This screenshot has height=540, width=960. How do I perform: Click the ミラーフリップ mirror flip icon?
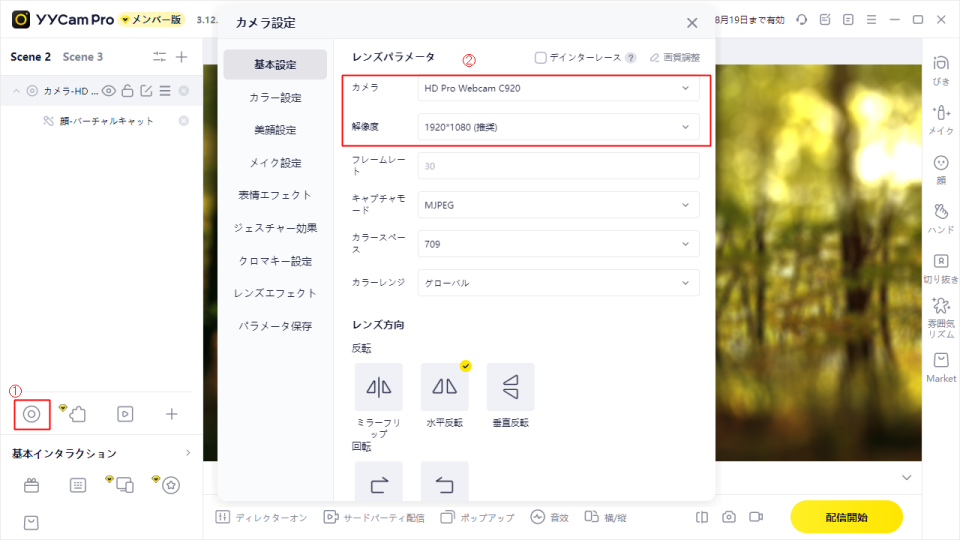378,387
